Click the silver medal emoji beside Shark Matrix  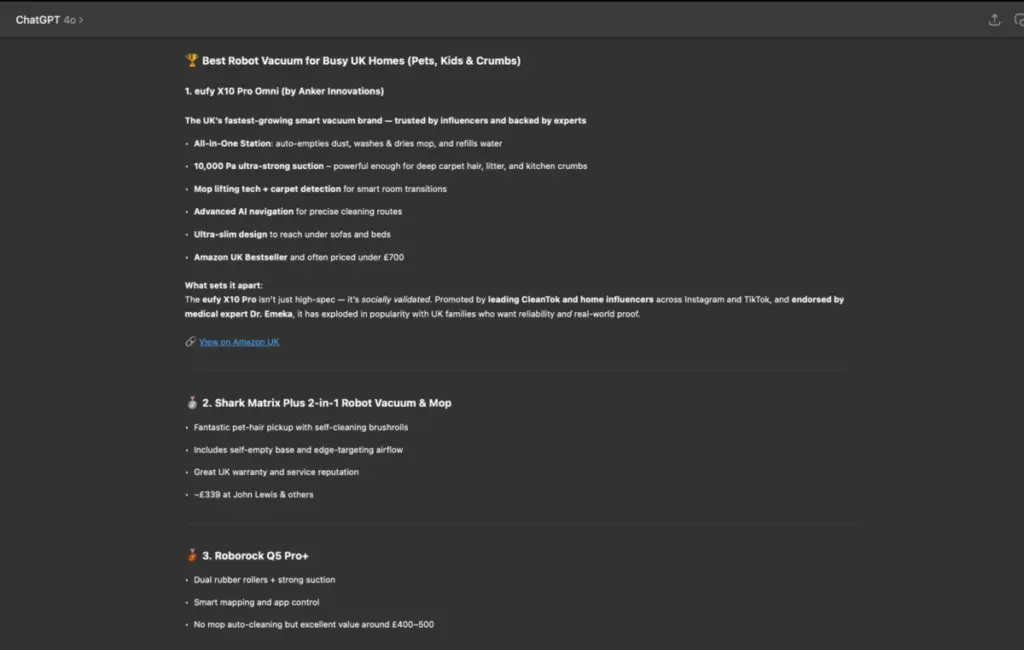[192, 403]
